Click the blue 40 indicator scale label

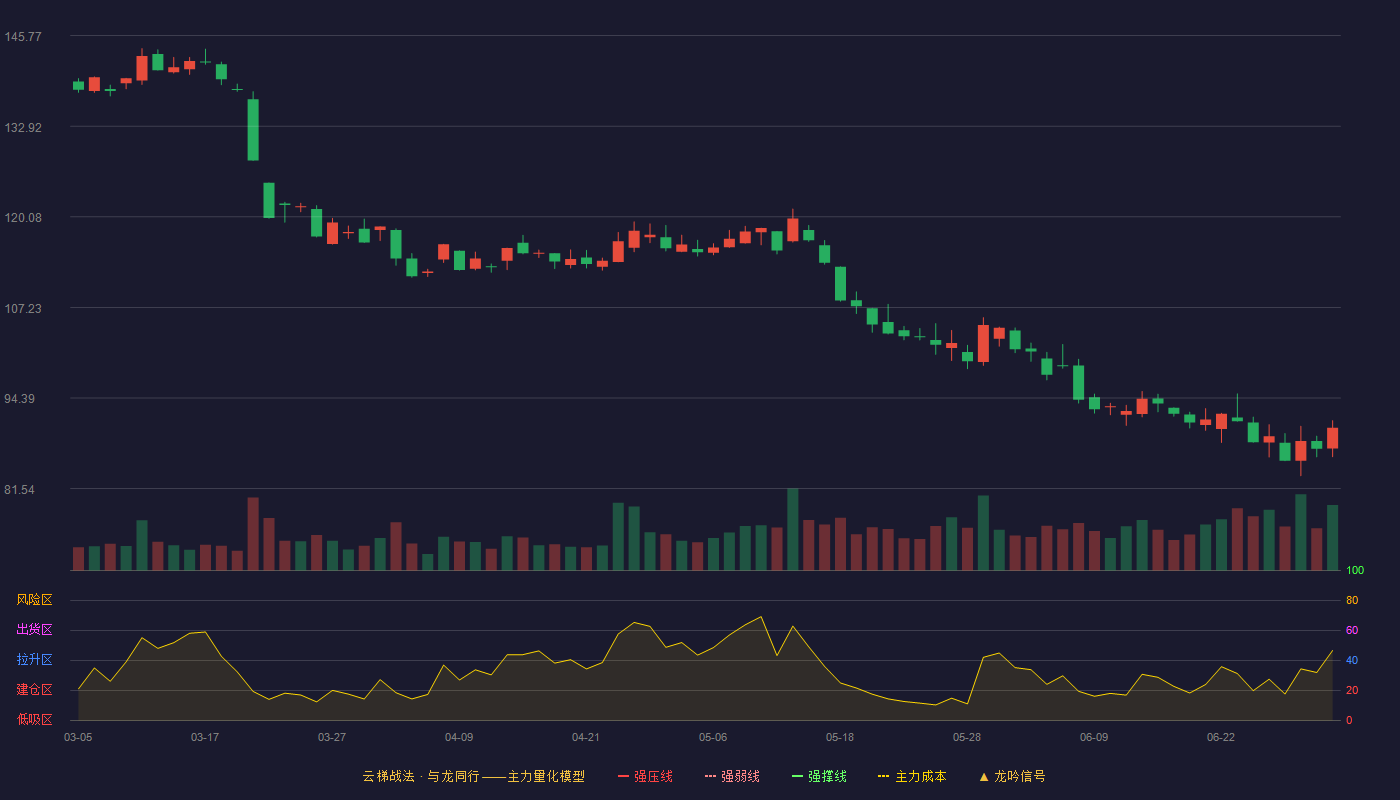pos(1352,660)
